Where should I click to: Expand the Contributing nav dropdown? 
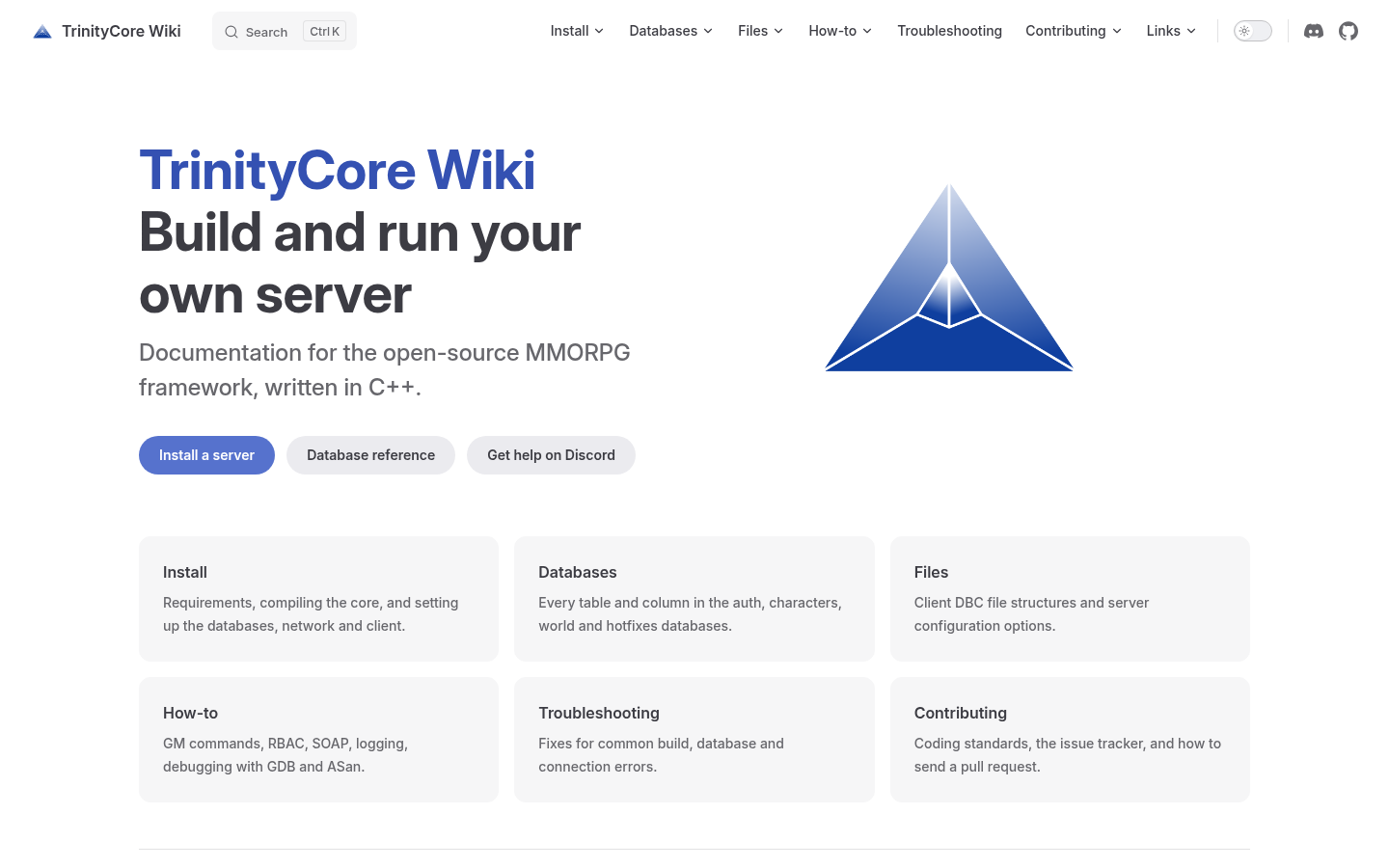tap(1074, 31)
